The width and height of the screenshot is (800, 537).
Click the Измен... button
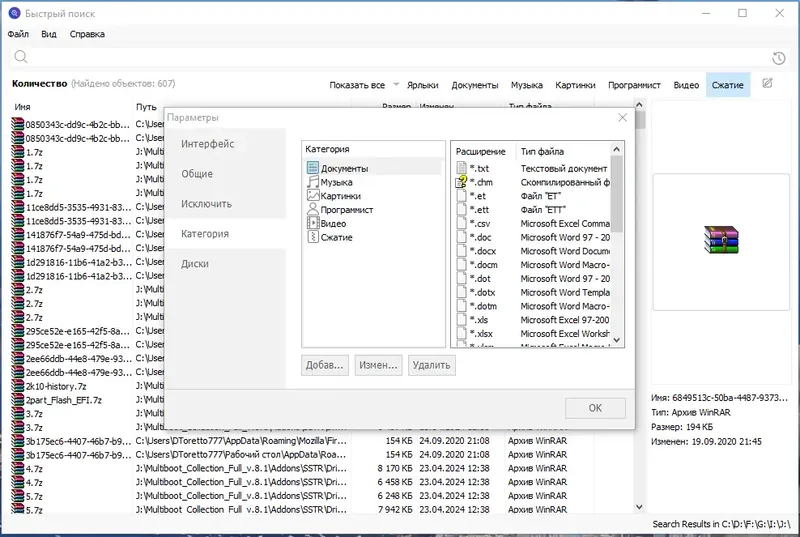(x=378, y=365)
